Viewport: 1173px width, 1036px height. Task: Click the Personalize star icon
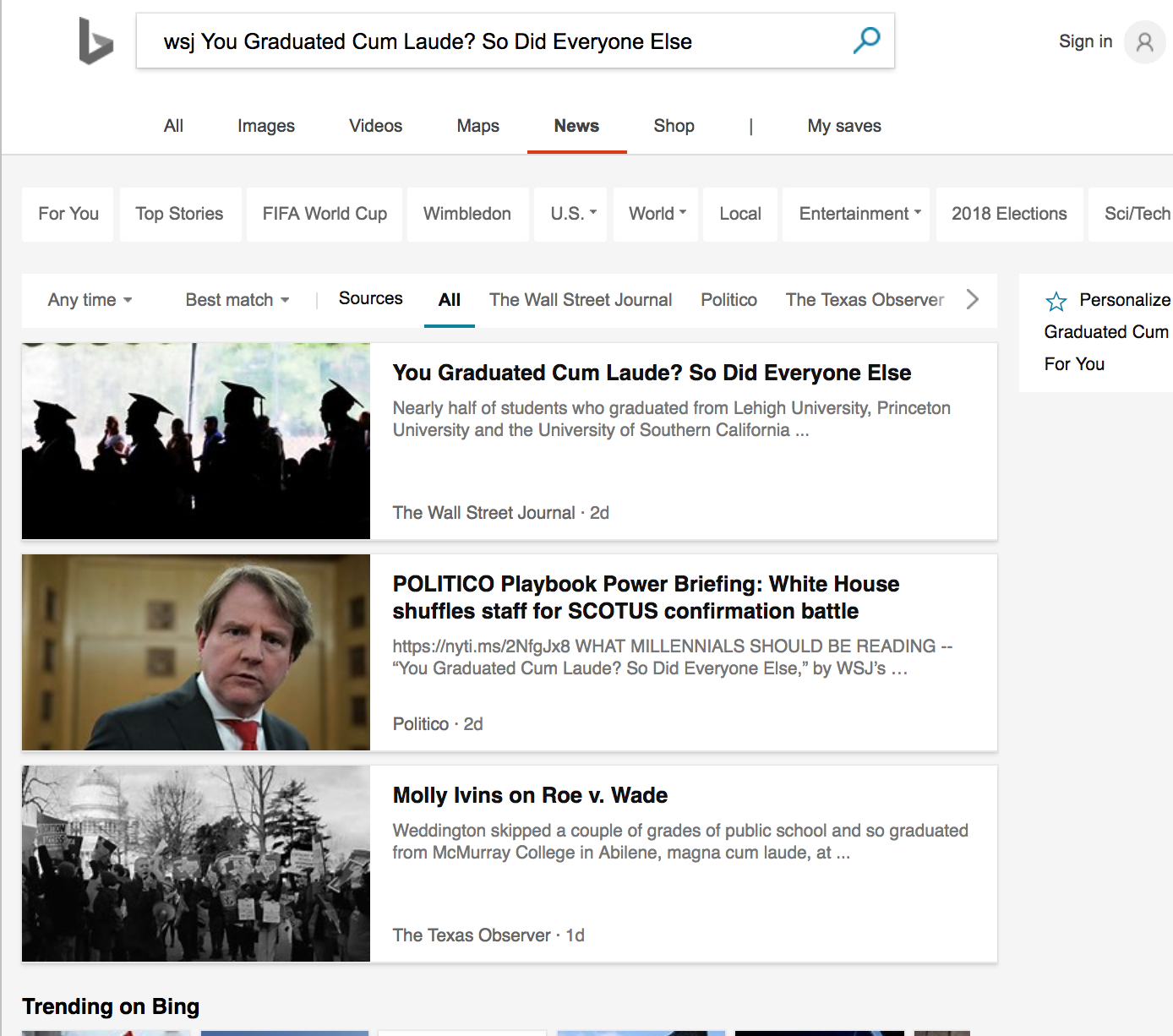1056,300
